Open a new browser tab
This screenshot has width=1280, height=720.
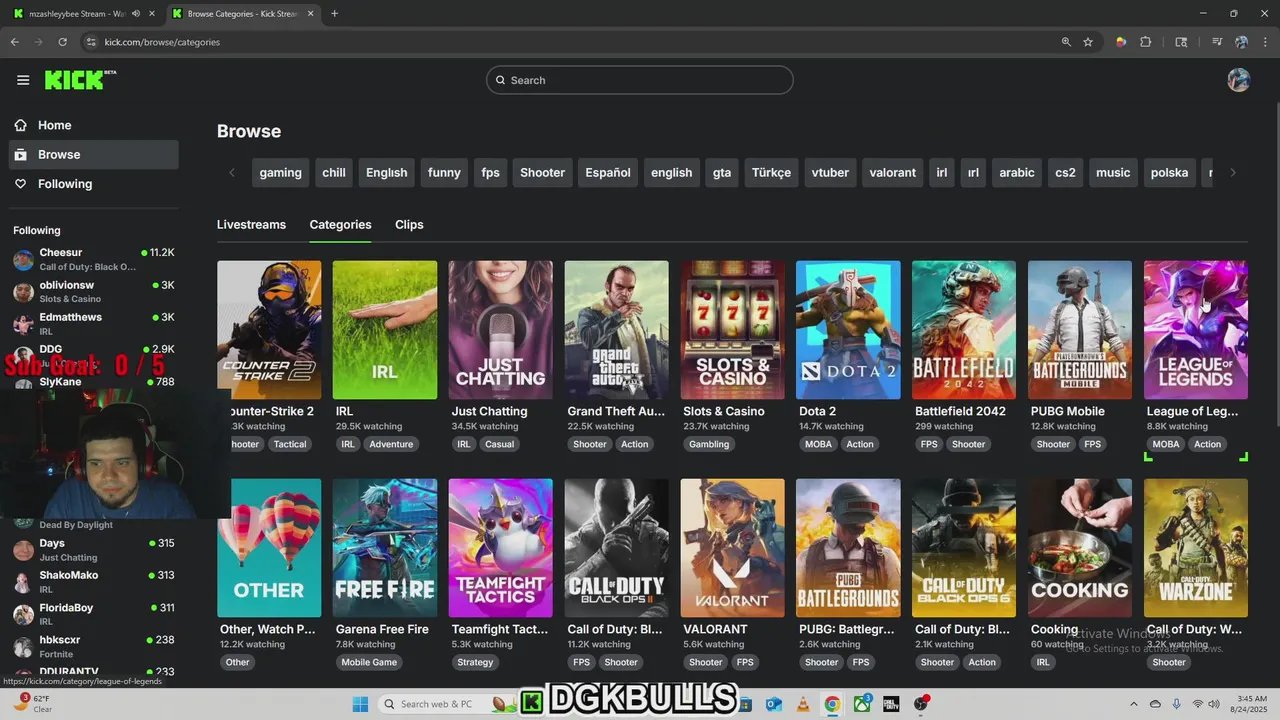point(334,13)
